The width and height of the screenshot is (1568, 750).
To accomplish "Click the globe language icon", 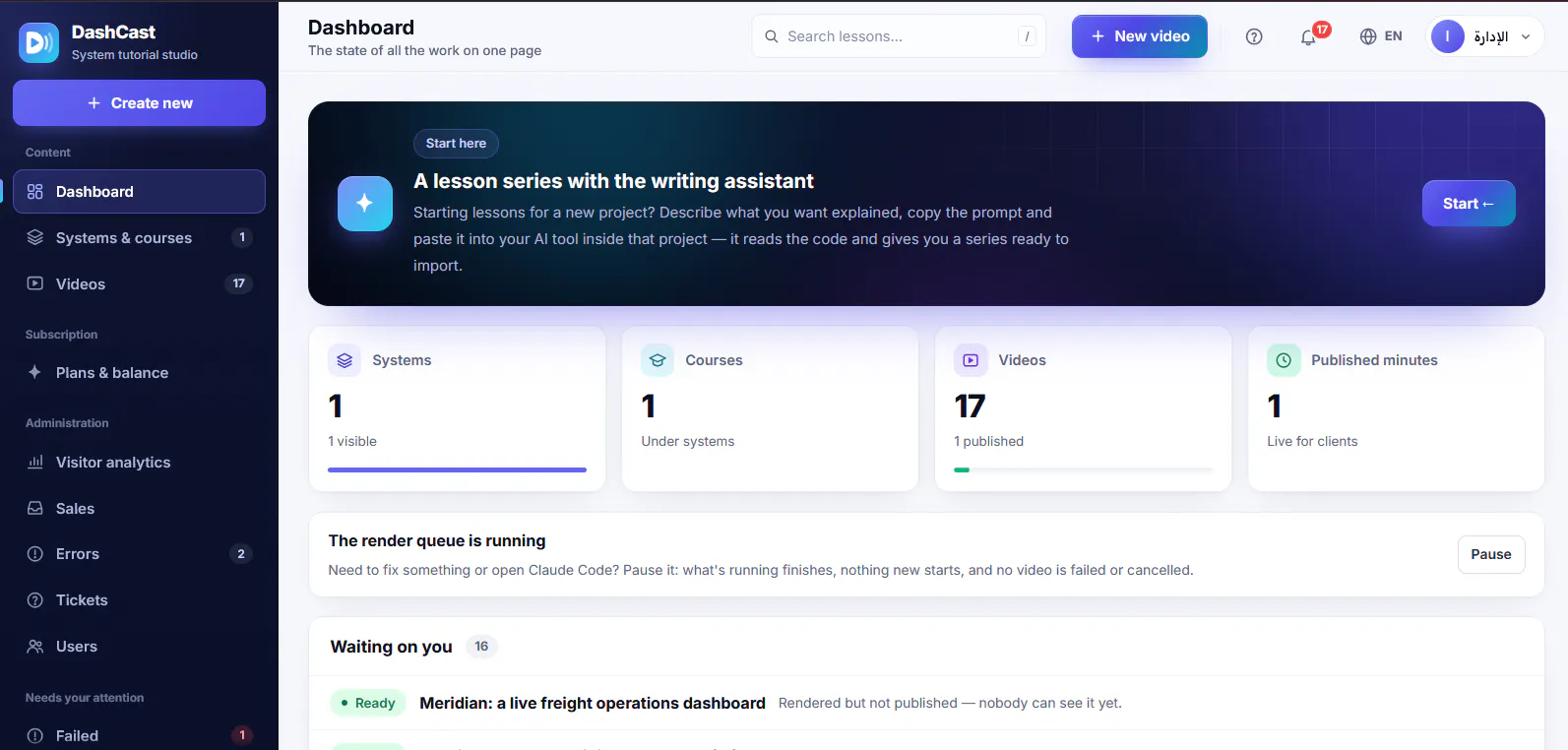I will click(1368, 36).
